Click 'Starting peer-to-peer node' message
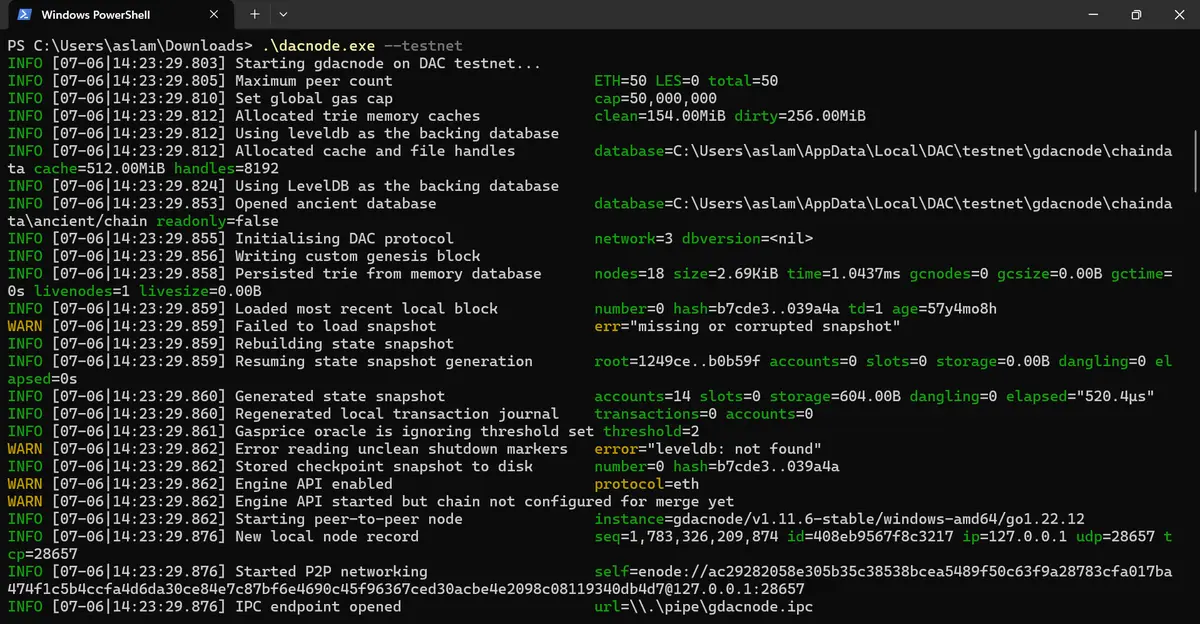The height and width of the screenshot is (624, 1200). click(x=349, y=518)
